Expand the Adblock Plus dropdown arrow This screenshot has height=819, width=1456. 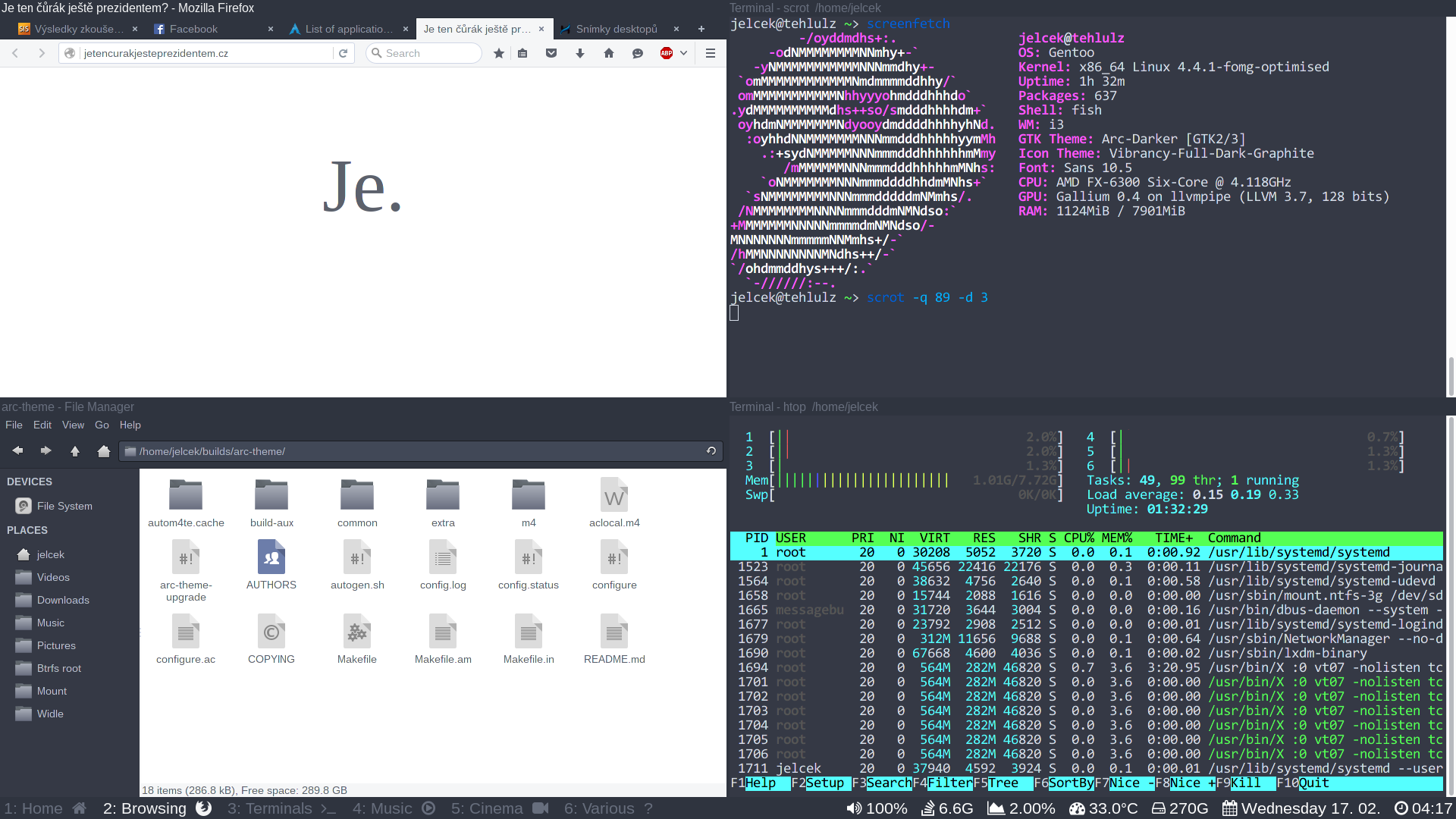point(683,53)
